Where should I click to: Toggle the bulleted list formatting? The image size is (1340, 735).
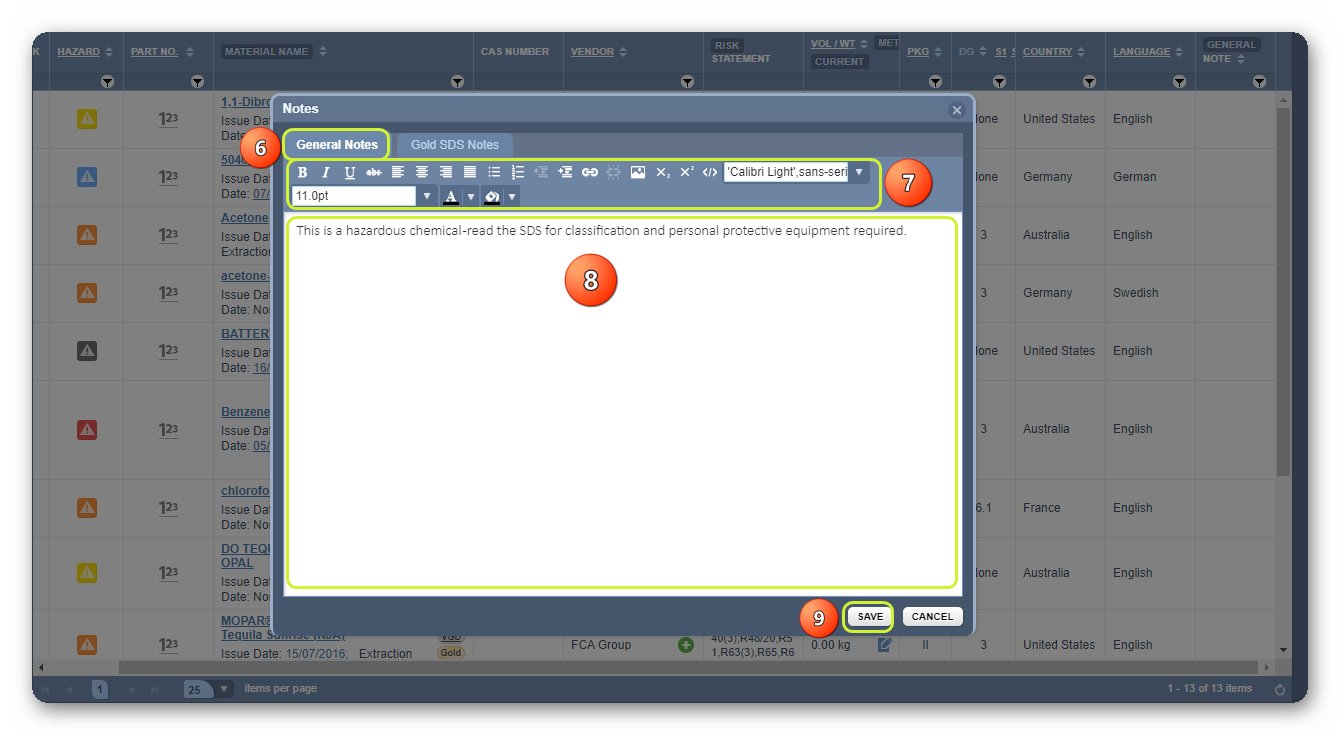click(x=493, y=171)
